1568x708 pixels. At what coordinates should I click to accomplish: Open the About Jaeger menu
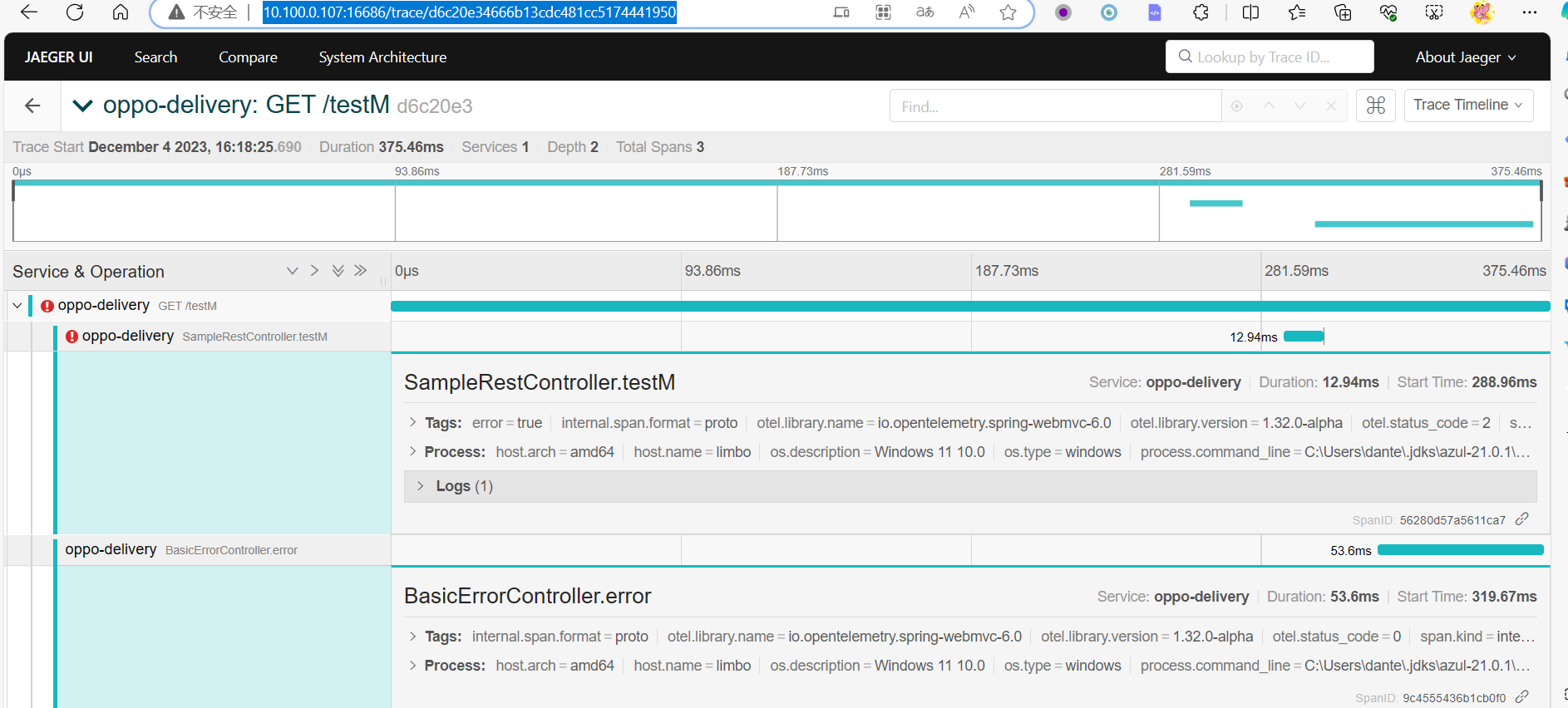[1466, 57]
